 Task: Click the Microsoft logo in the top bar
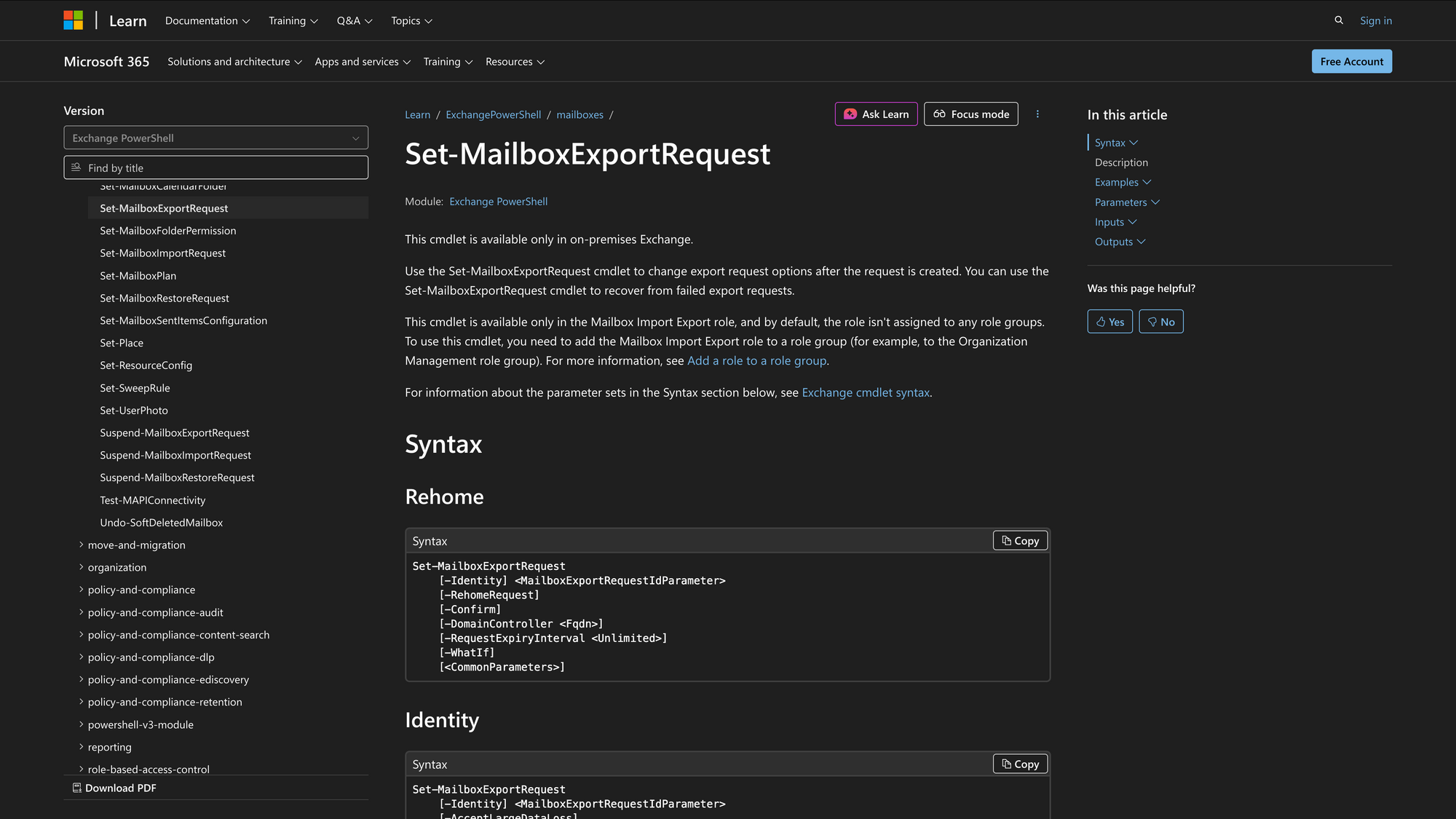pyautogui.click(x=73, y=20)
